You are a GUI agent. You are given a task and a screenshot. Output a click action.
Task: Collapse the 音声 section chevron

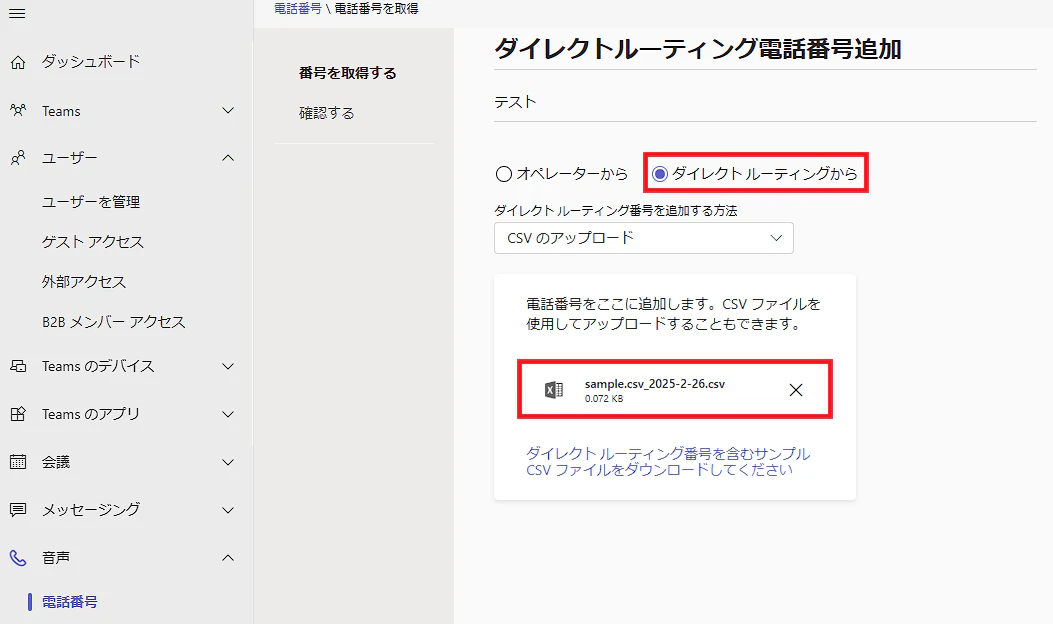click(x=228, y=558)
